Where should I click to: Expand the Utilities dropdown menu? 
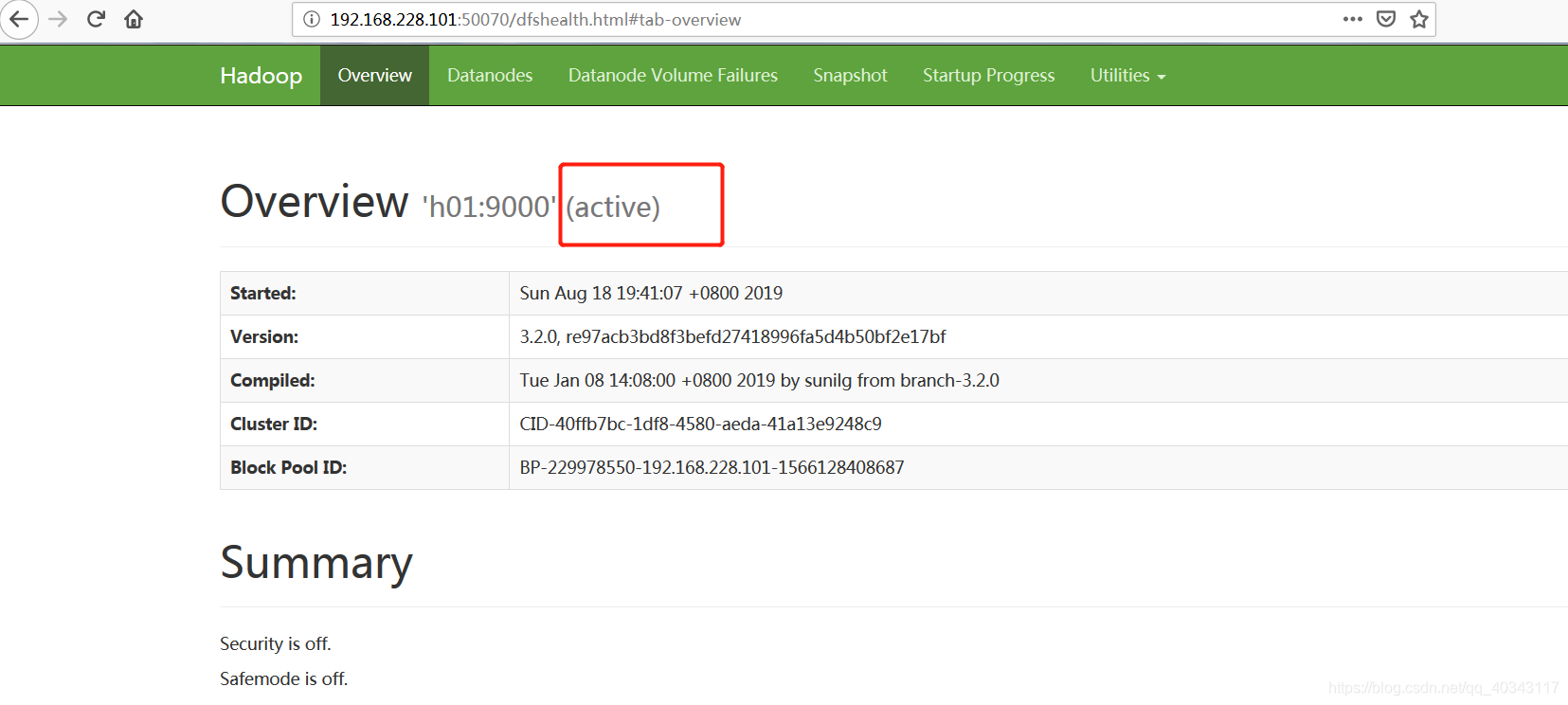1127,75
